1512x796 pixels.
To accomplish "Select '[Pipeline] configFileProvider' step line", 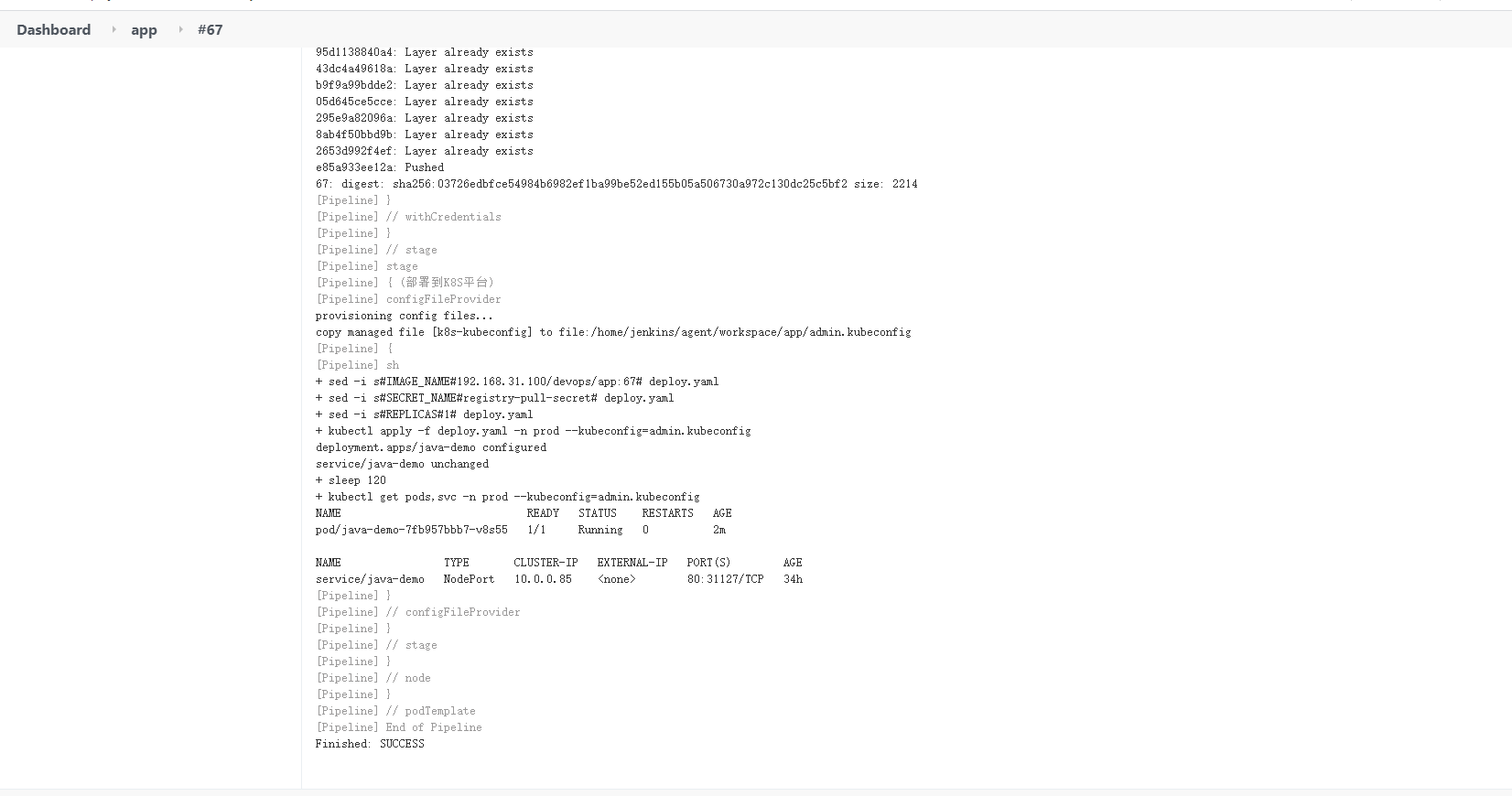I will tap(408, 299).
